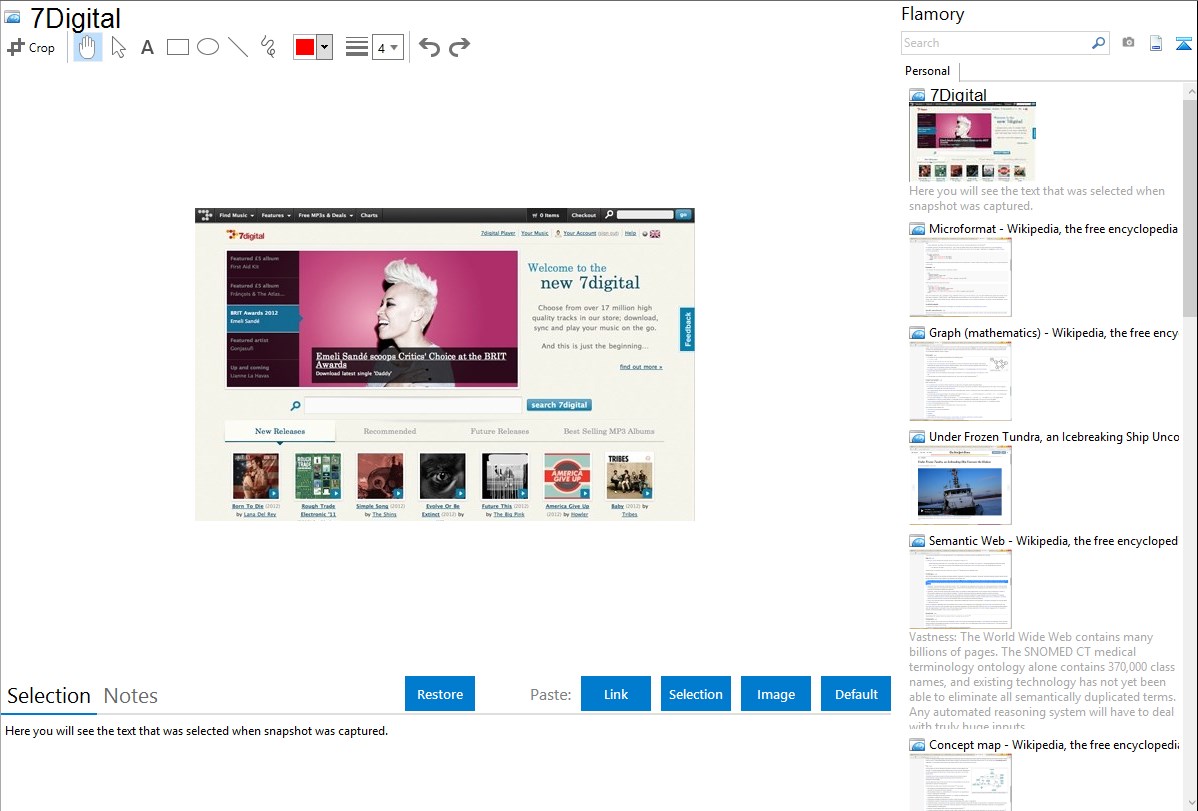Image resolution: width=1198 pixels, height=811 pixels.
Task: Click the Under Frozen Tundra title text
Action: (x=1054, y=436)
